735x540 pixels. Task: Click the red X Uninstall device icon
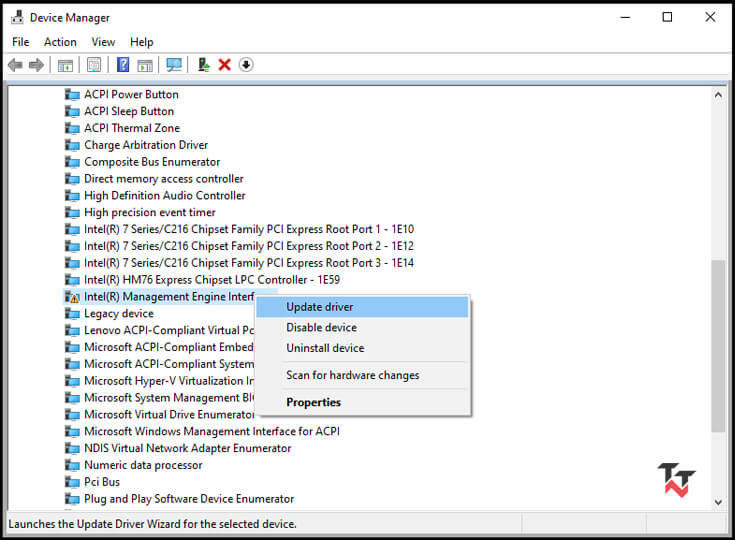(225, 65)
